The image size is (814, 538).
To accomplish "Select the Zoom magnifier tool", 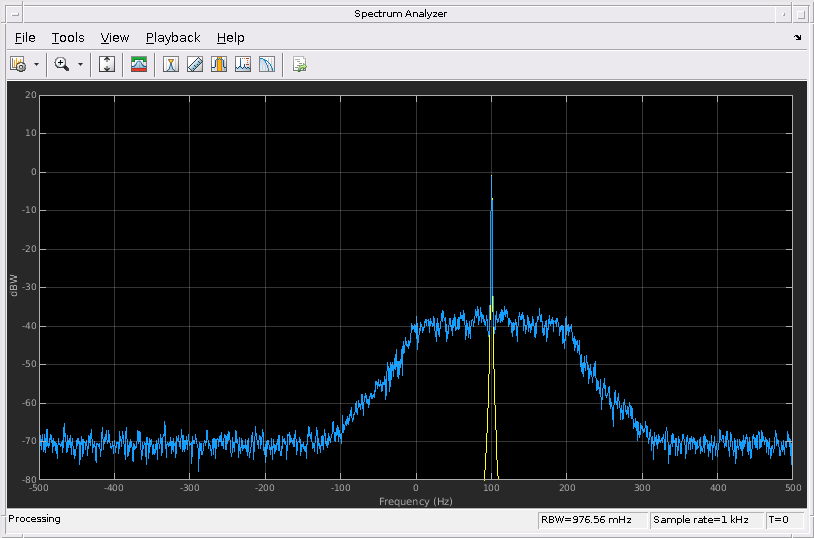I will (62, 65).
